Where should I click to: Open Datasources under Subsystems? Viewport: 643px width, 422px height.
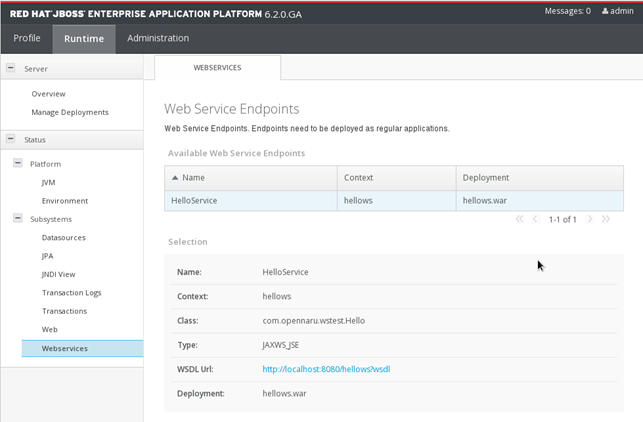(64, 237)
